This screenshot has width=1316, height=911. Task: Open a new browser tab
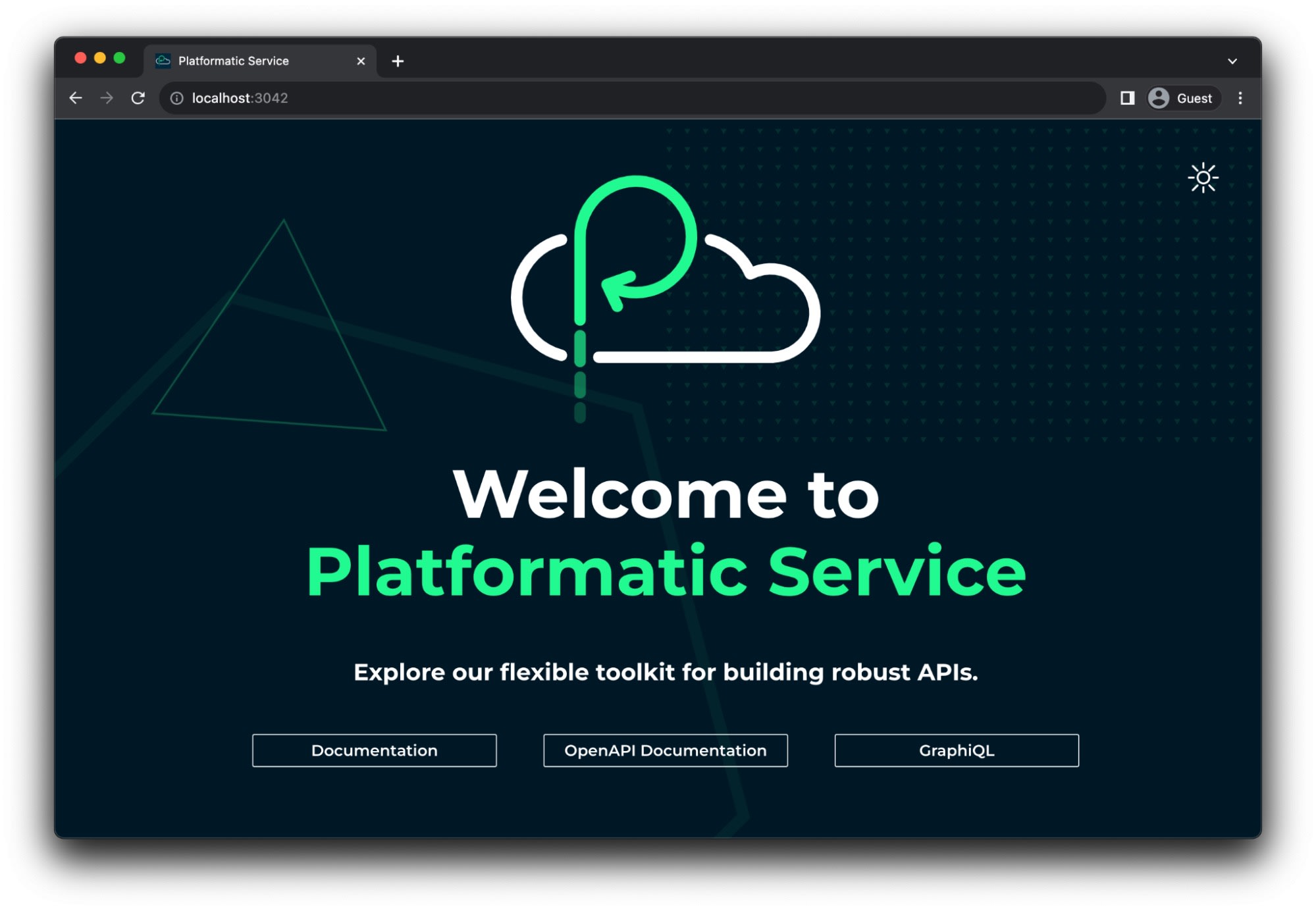pos(398,61)
